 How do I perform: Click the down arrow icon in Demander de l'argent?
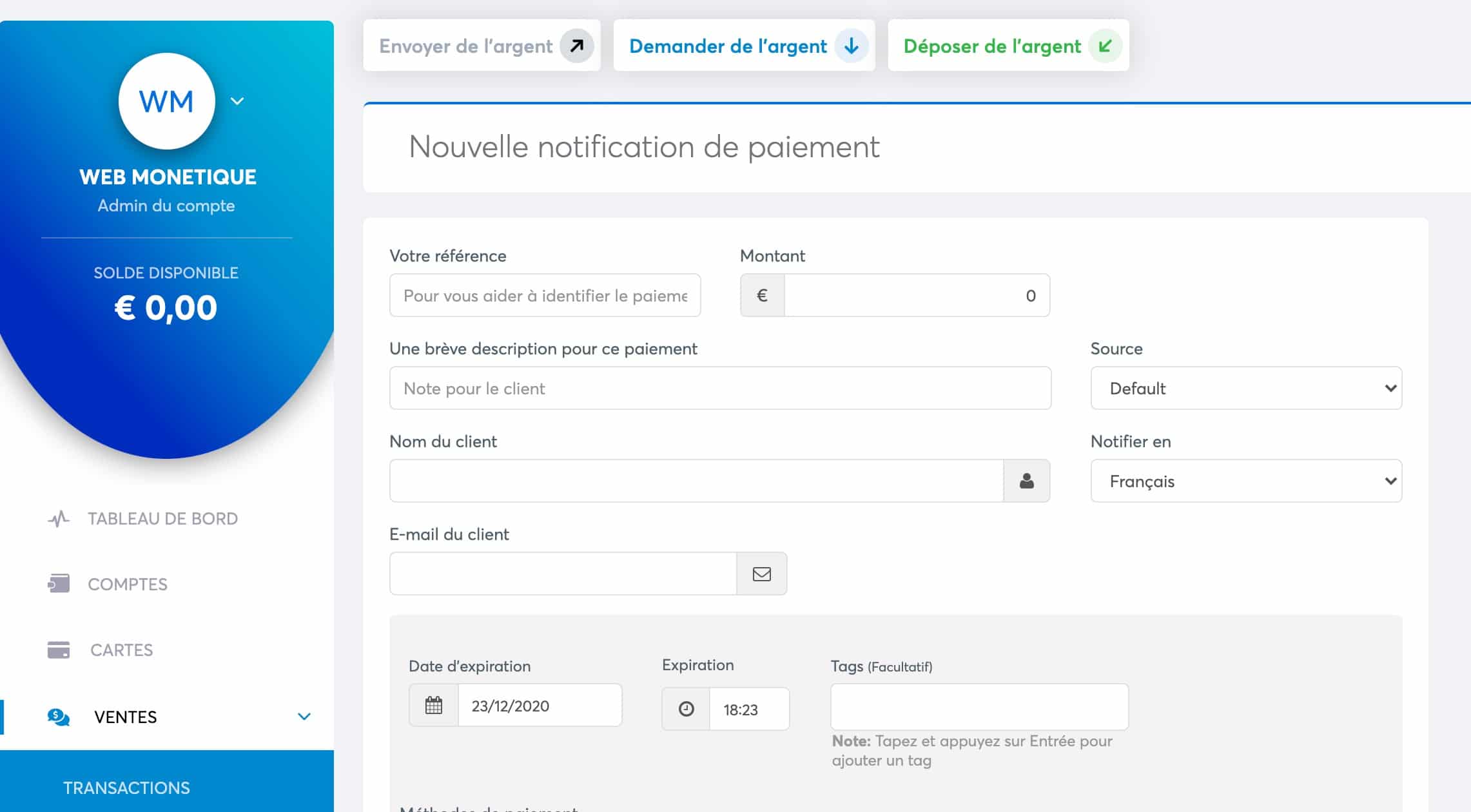(851, 46)
